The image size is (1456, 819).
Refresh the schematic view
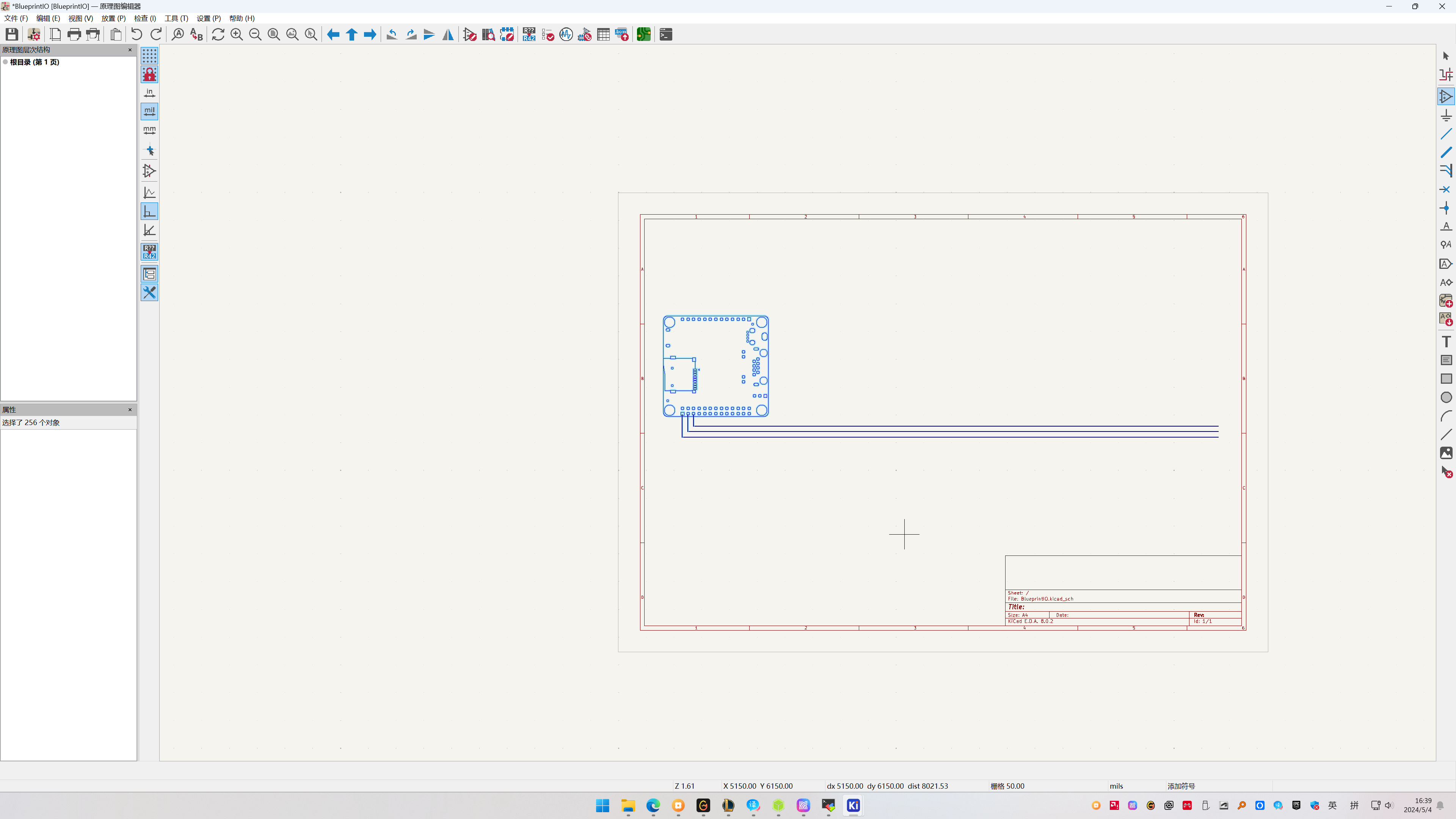click(x=218, y=35)
